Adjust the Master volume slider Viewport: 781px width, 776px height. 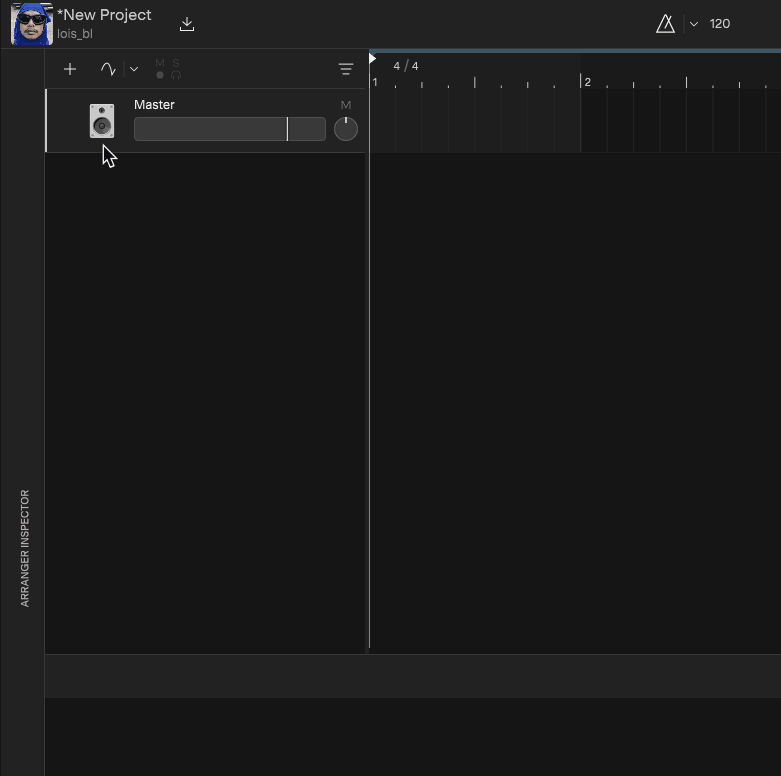(x=230, y=129)
